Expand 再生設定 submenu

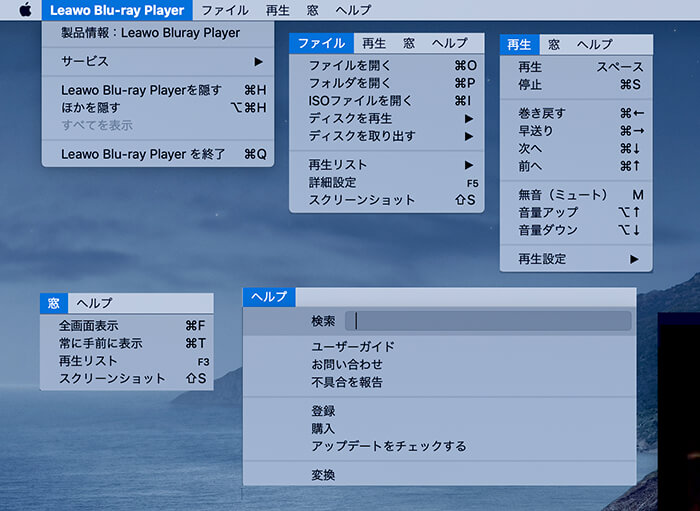pyautogui.click(x=576, y=259)
